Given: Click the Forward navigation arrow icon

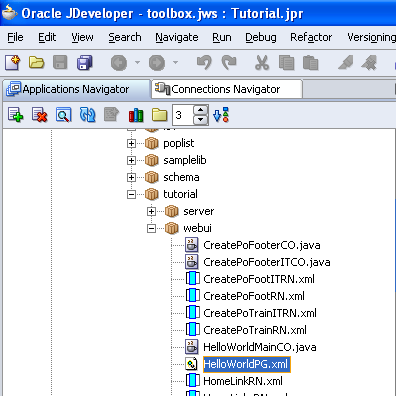Looking at the screenshot, I should (x=157, y=63).
